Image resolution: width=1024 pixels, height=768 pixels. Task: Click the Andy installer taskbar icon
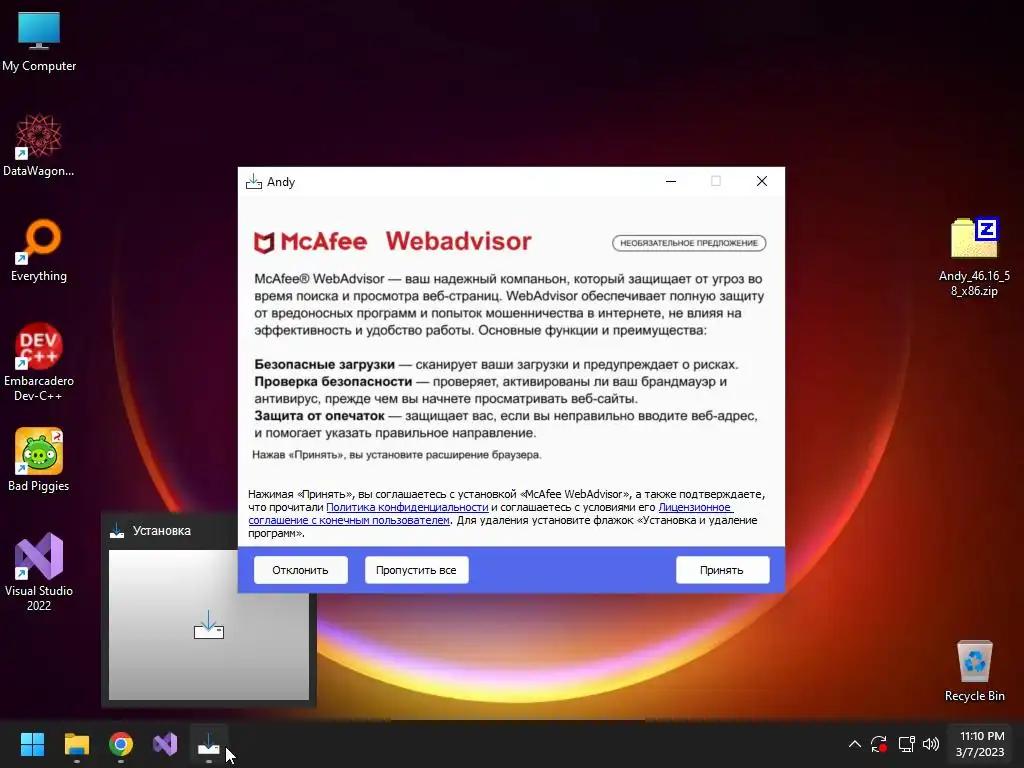[x=209, y=744]
